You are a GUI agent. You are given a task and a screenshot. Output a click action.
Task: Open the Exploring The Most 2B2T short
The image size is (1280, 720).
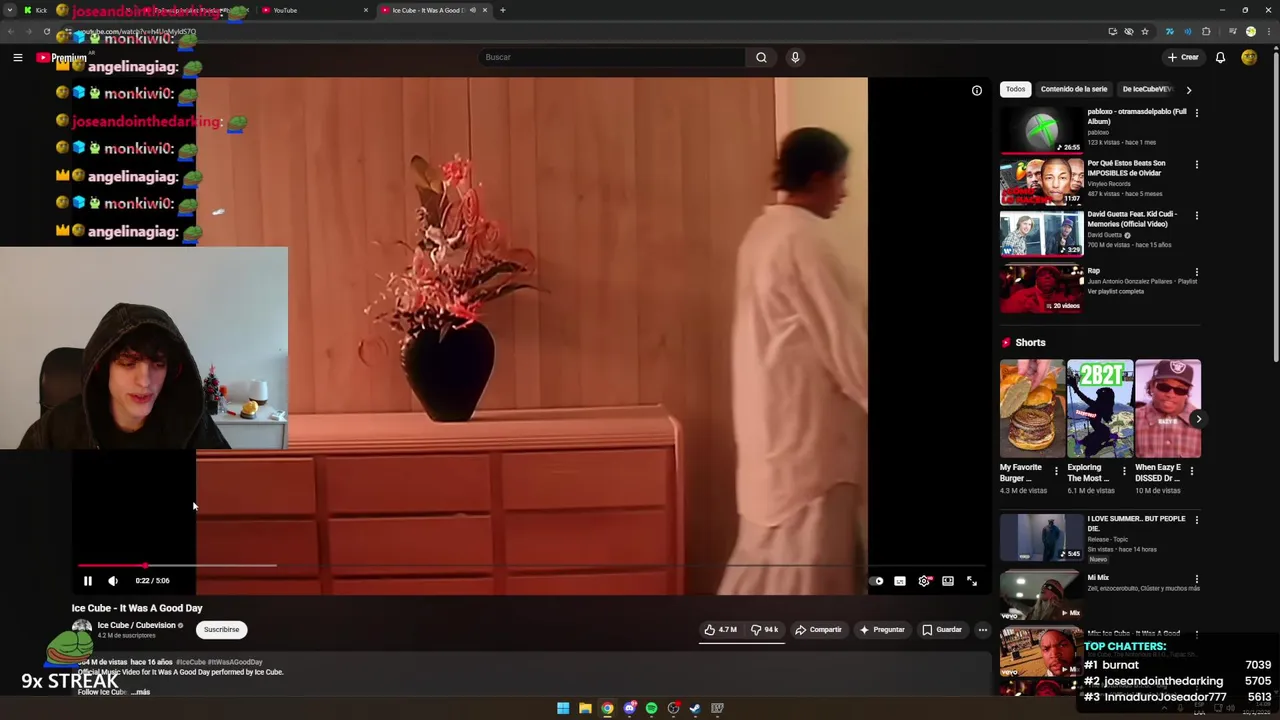point(1100,409)
